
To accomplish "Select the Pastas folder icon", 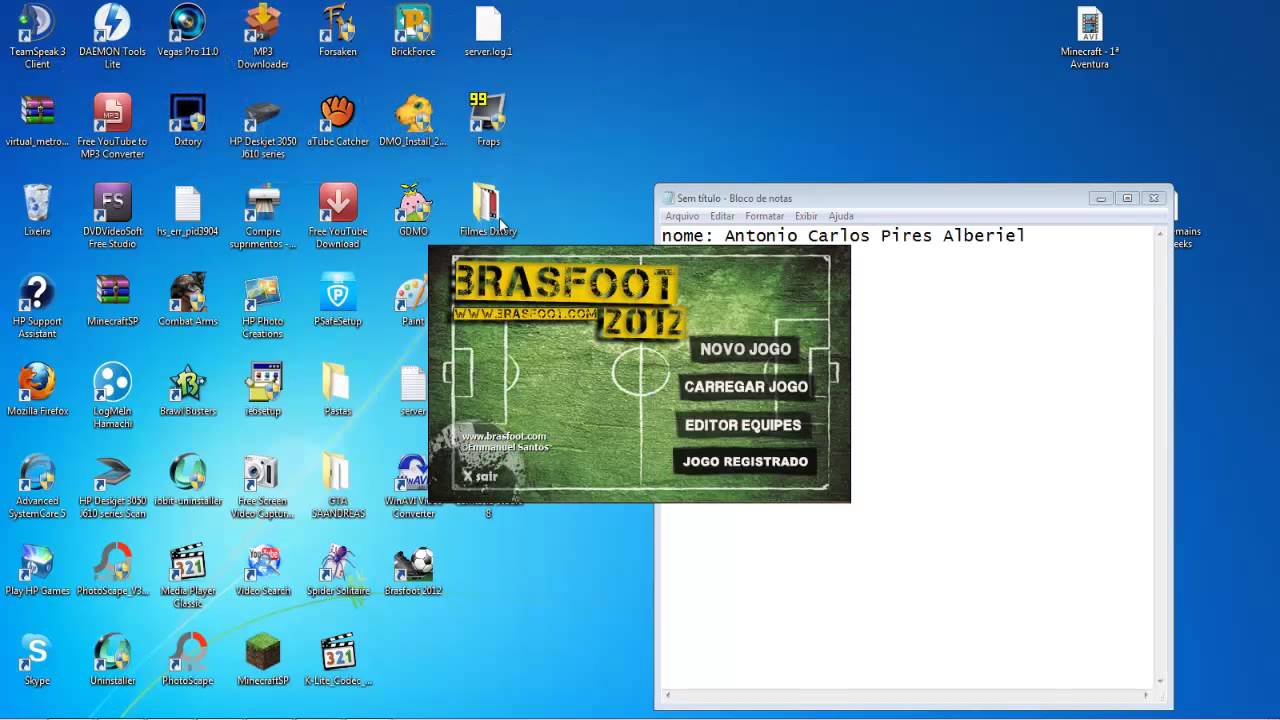I will (338, 391).
